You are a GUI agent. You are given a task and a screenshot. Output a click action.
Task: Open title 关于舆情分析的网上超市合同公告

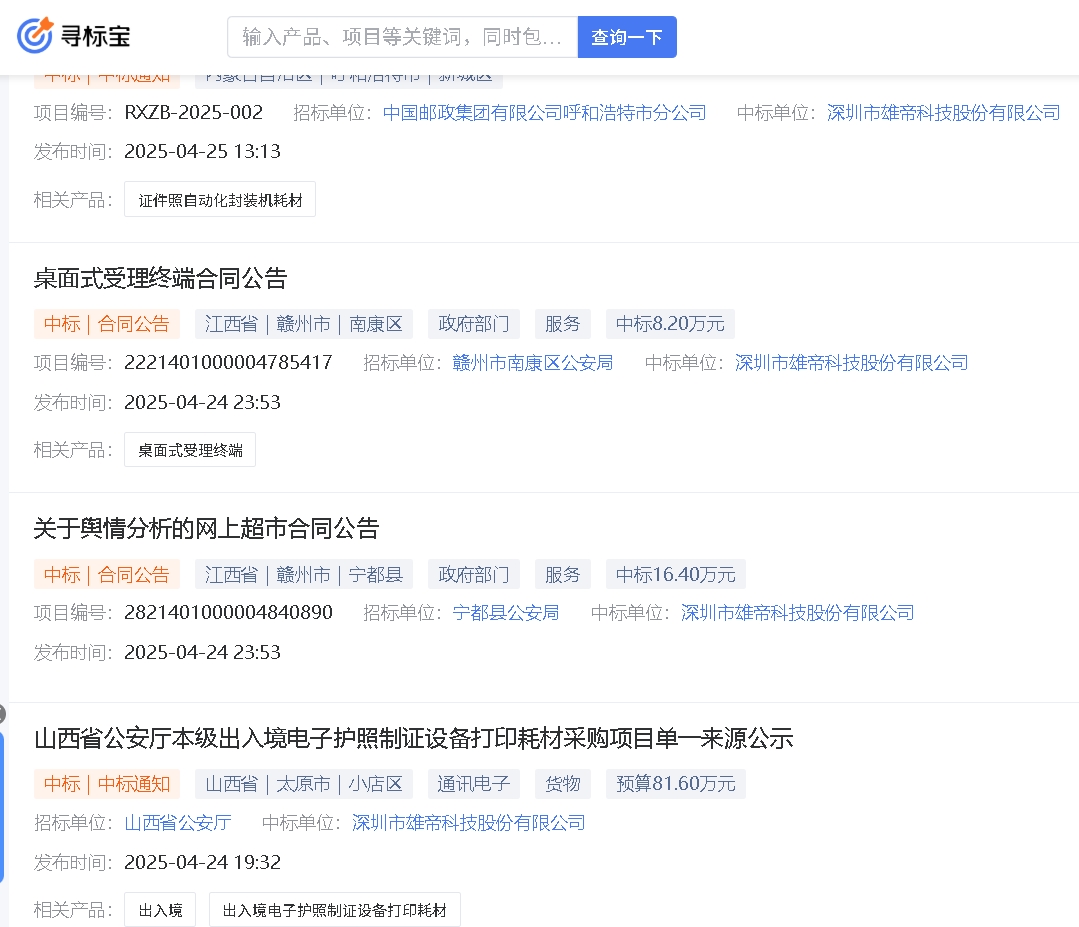206,529
